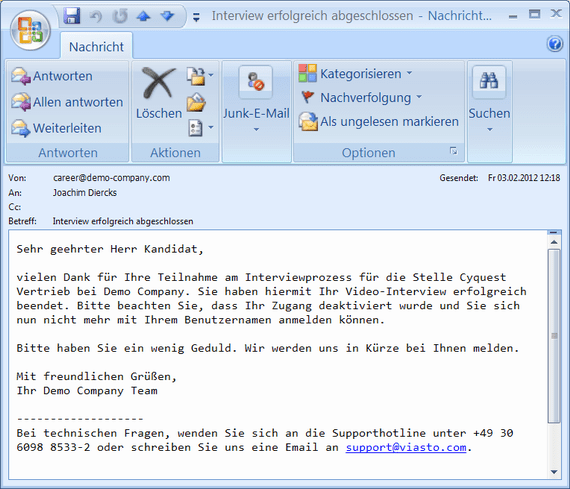Click the Suchen binoculars icon
Screen dimensions: 570x489
(x=489, y=82)
